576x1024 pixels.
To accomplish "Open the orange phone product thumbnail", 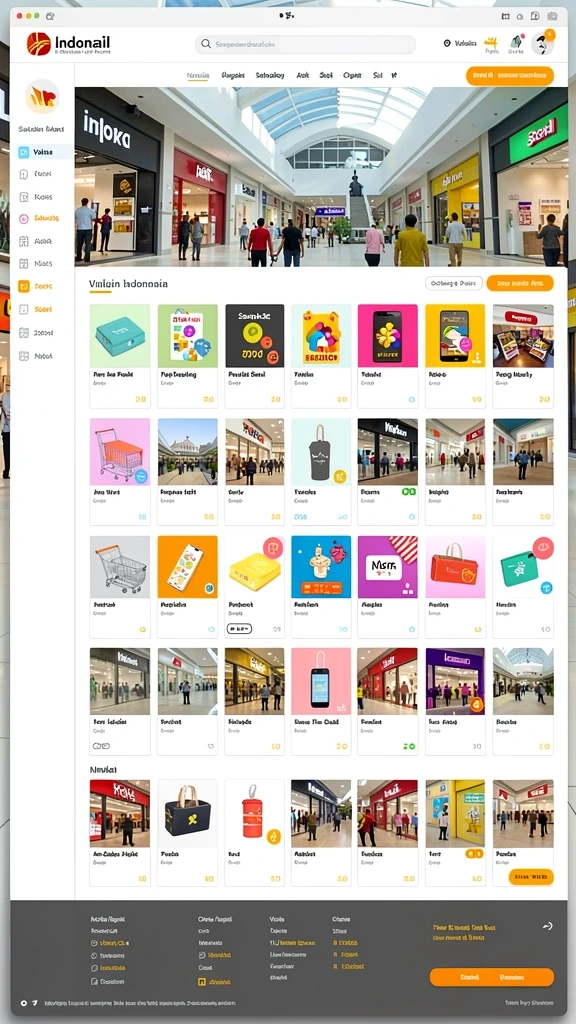I will pyautogui.click(x=187, y=567).
